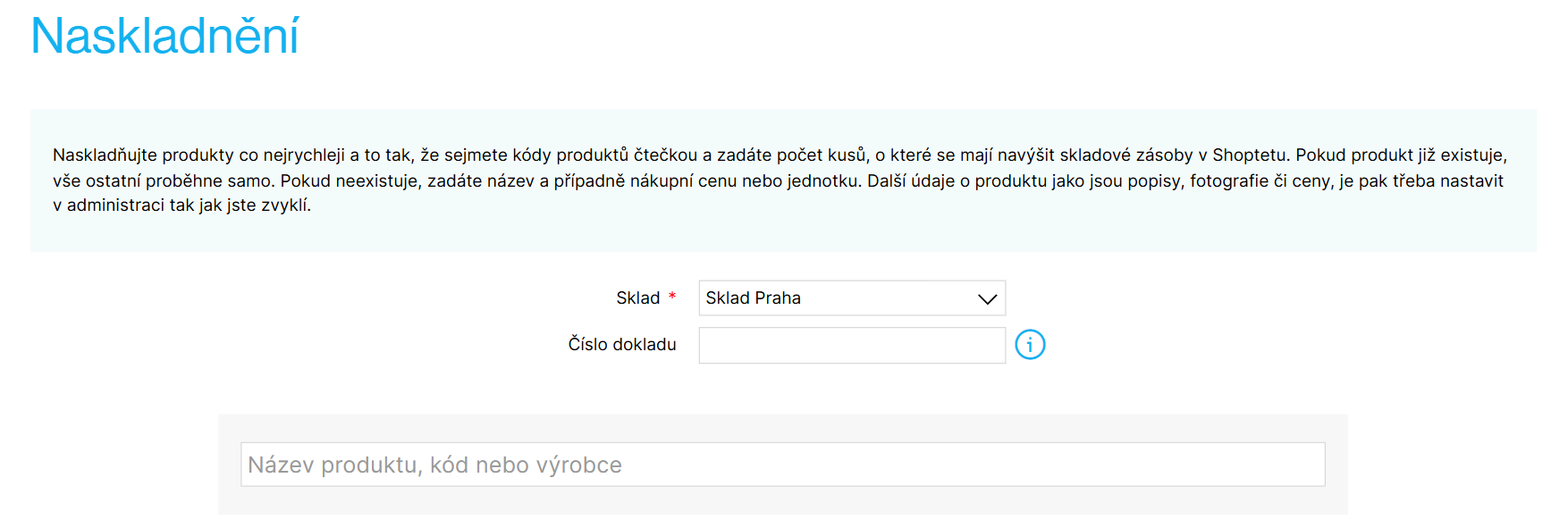Click the red required asterisk next to Sklad
This screenshot has width=1568, height=528.
point(672,296)
